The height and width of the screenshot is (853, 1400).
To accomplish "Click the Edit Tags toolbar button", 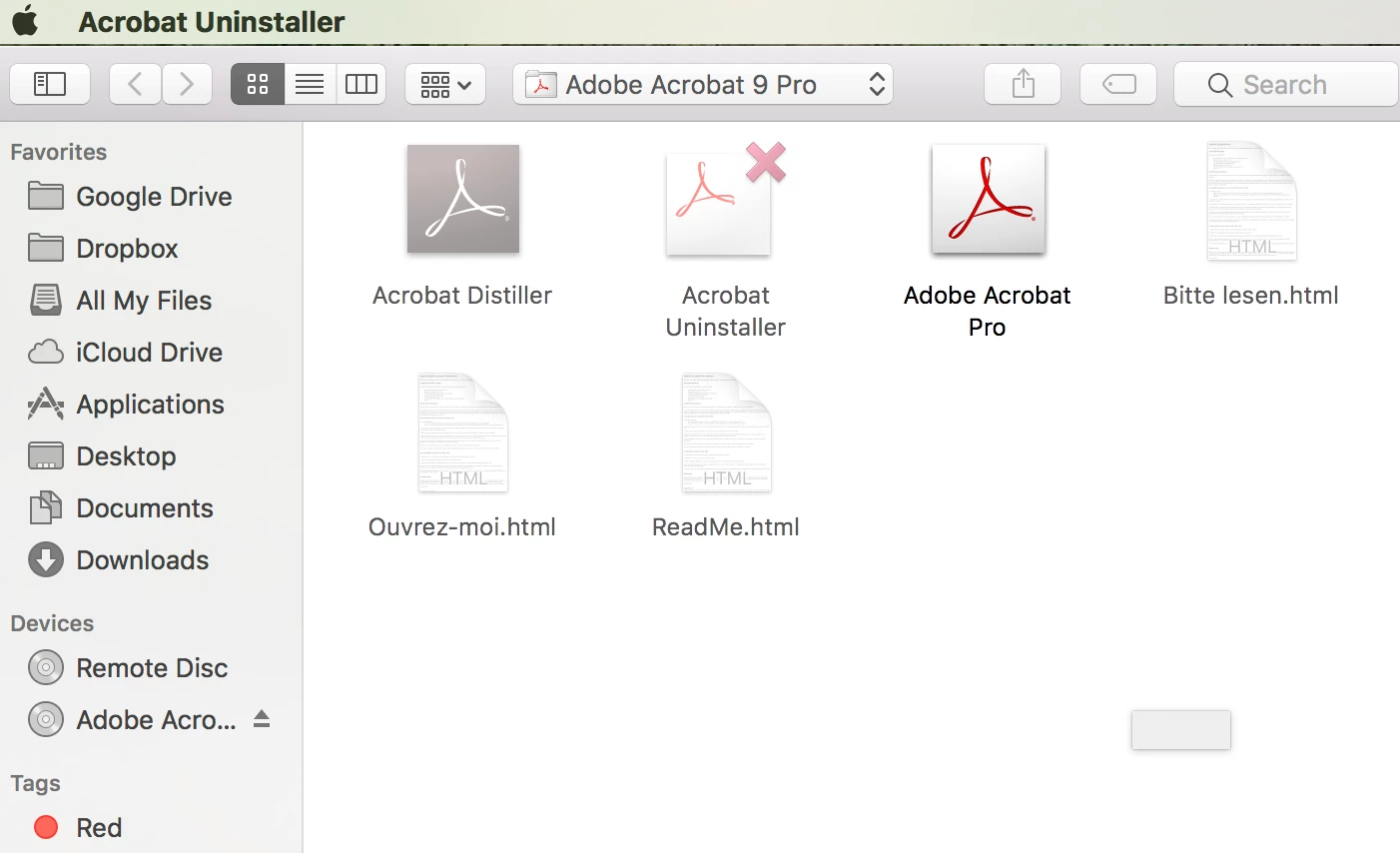I will point(1118,84).
